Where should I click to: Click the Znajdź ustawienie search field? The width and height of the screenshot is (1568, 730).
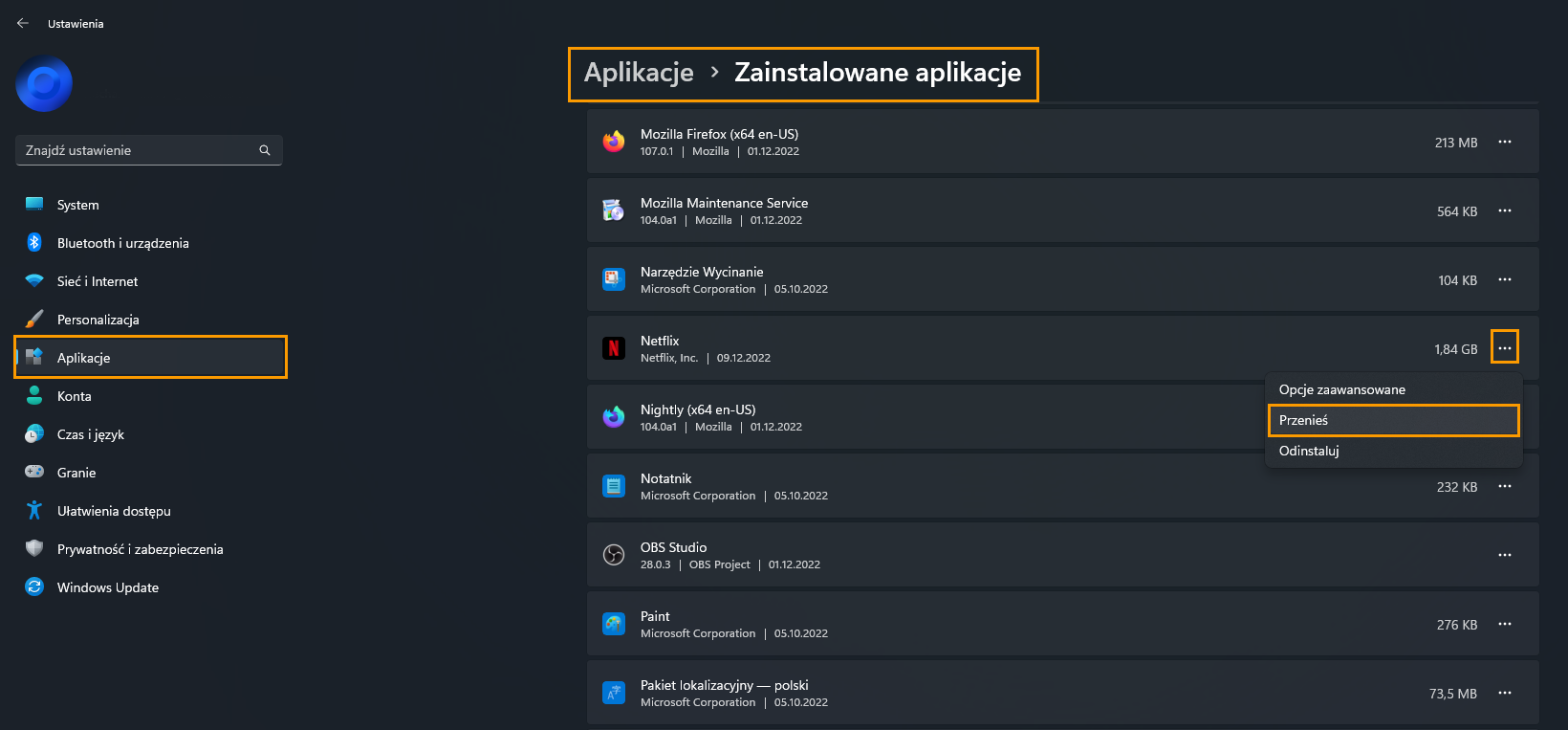click(x=149, y=150)
